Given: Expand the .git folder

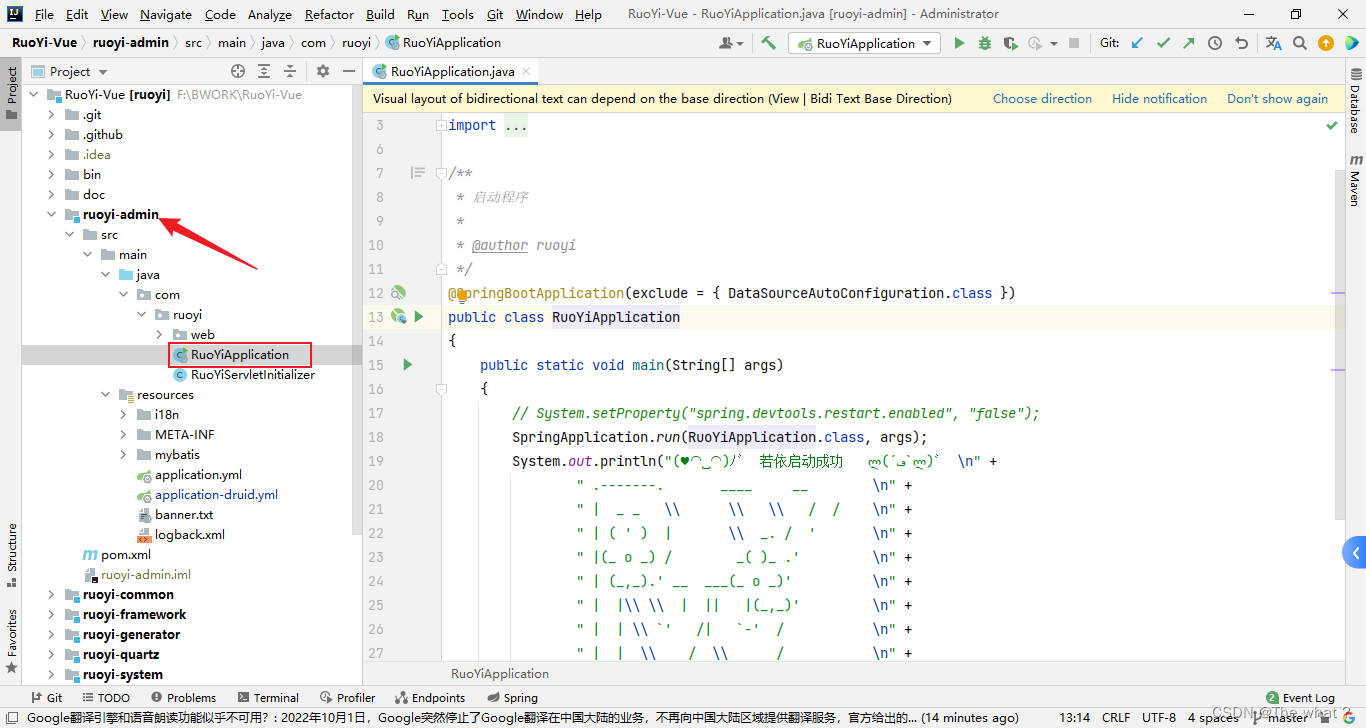Looking at the screenshot, I should (x=51, y=115).
